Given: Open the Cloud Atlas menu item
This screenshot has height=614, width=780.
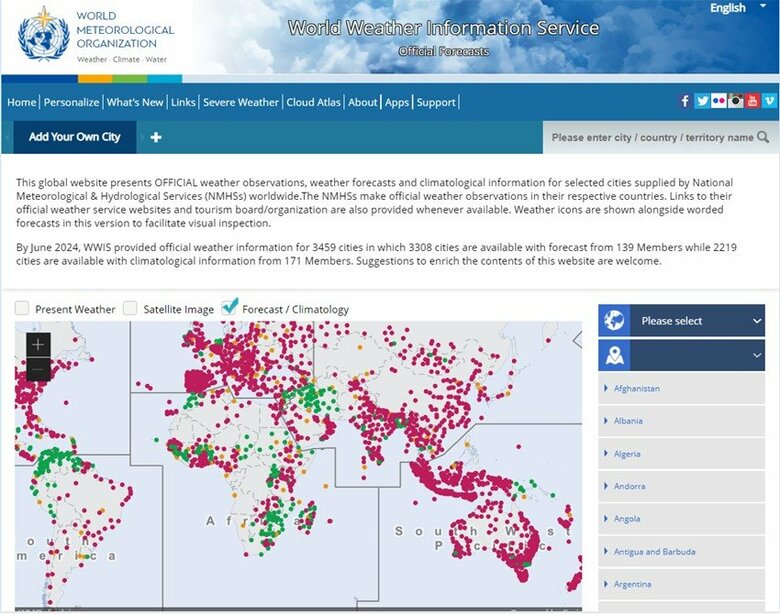Looking at the screenshot, I should [x=314, y=102].
